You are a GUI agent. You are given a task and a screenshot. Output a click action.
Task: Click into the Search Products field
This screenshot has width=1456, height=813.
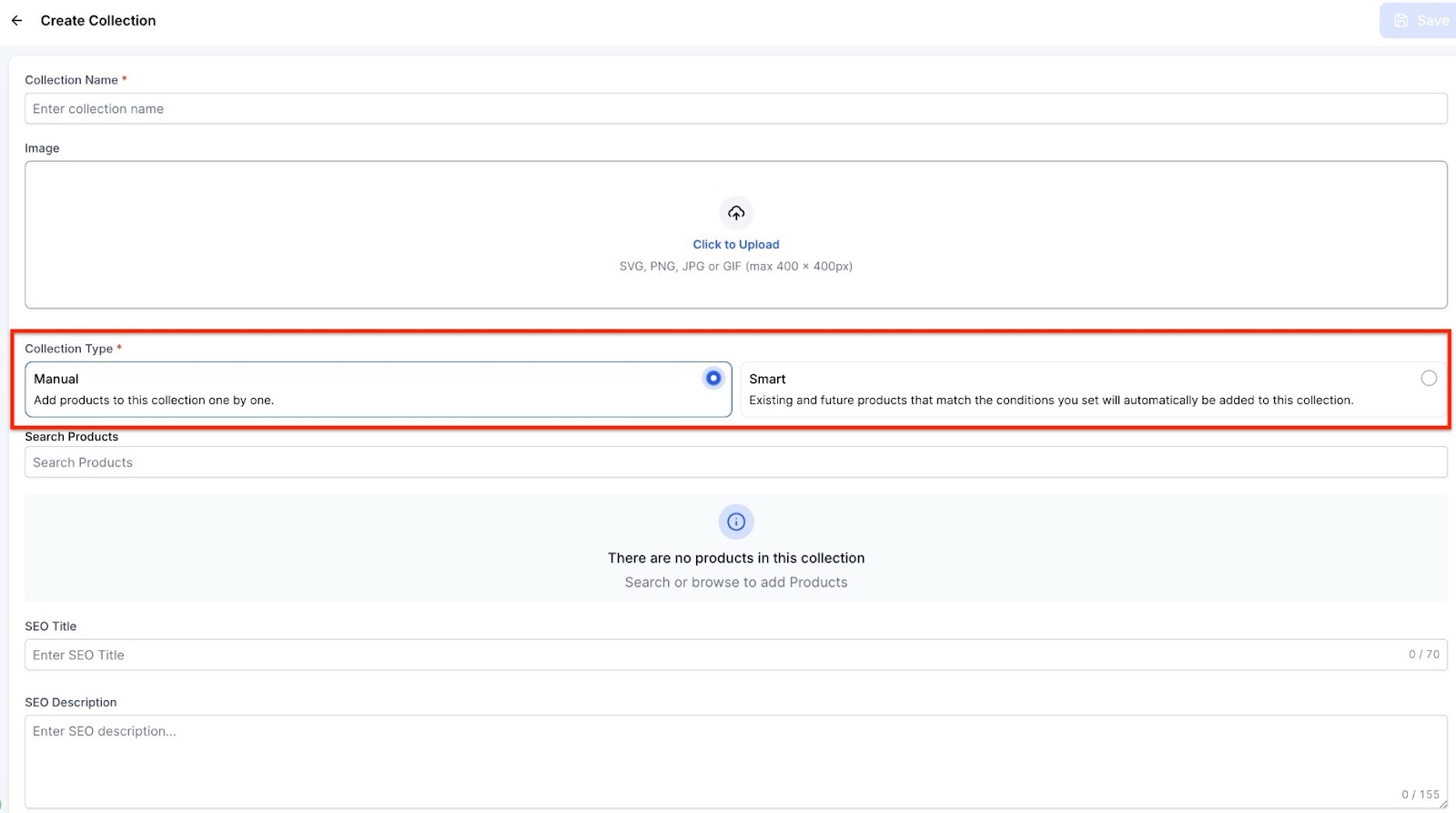(735, 462)
